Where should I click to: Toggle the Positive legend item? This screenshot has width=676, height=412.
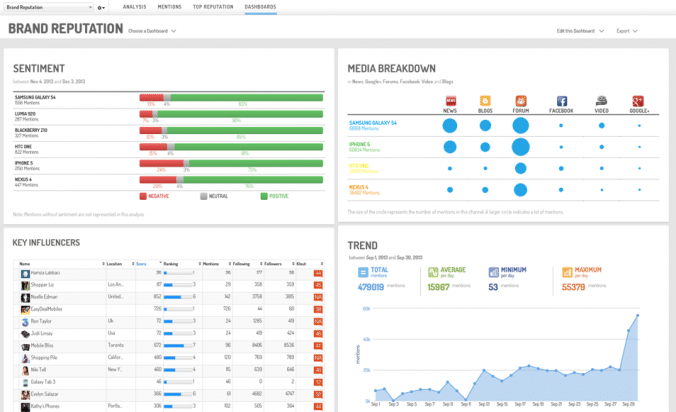pos(275,196)
